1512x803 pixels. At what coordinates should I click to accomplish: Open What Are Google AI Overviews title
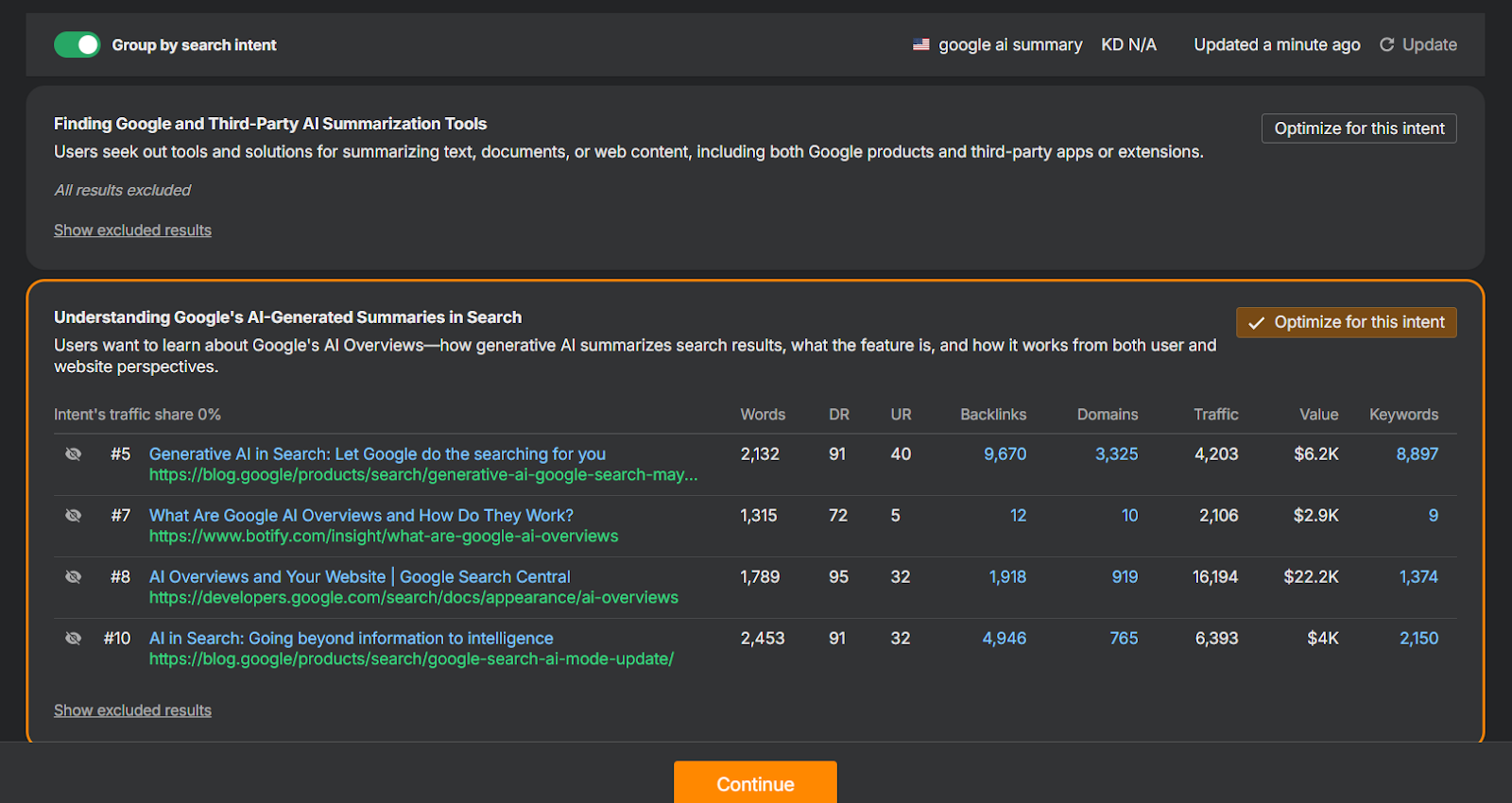point(361,516)
